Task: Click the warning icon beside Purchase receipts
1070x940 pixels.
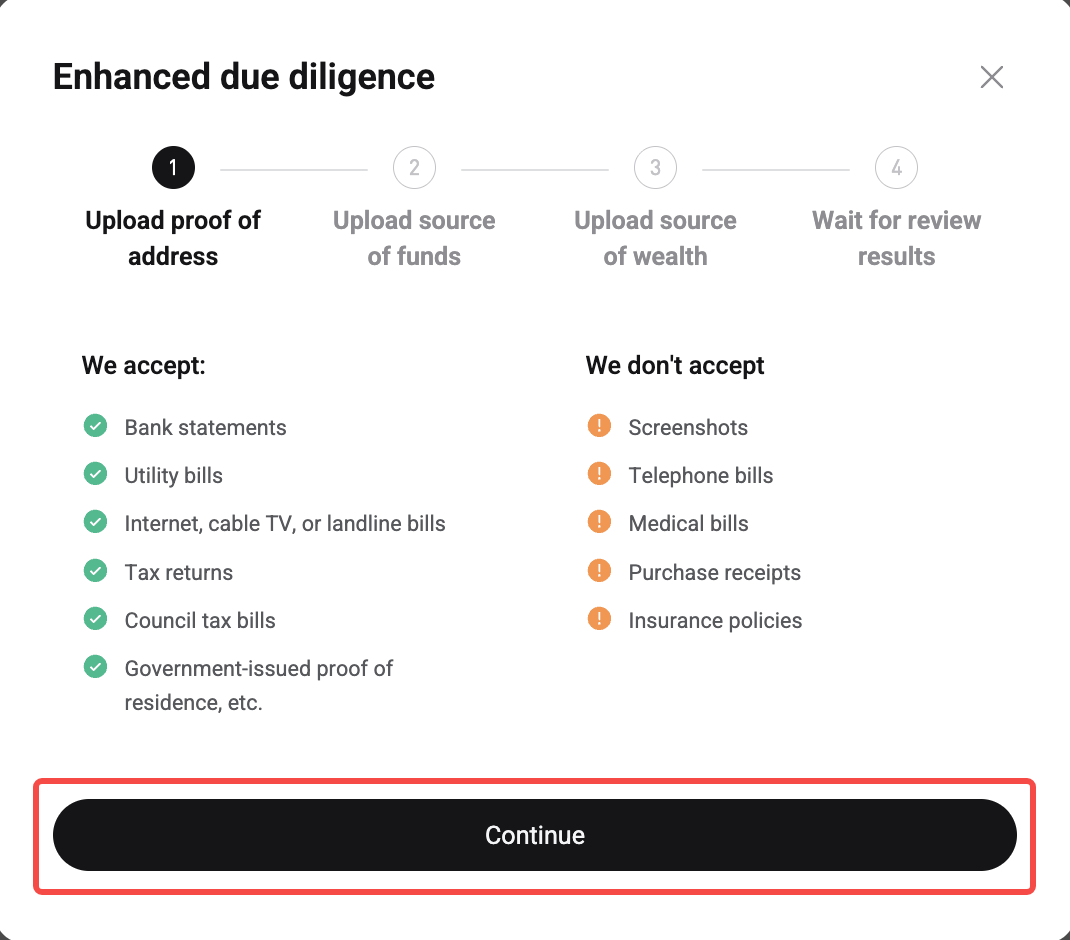Action: point(599,570)
